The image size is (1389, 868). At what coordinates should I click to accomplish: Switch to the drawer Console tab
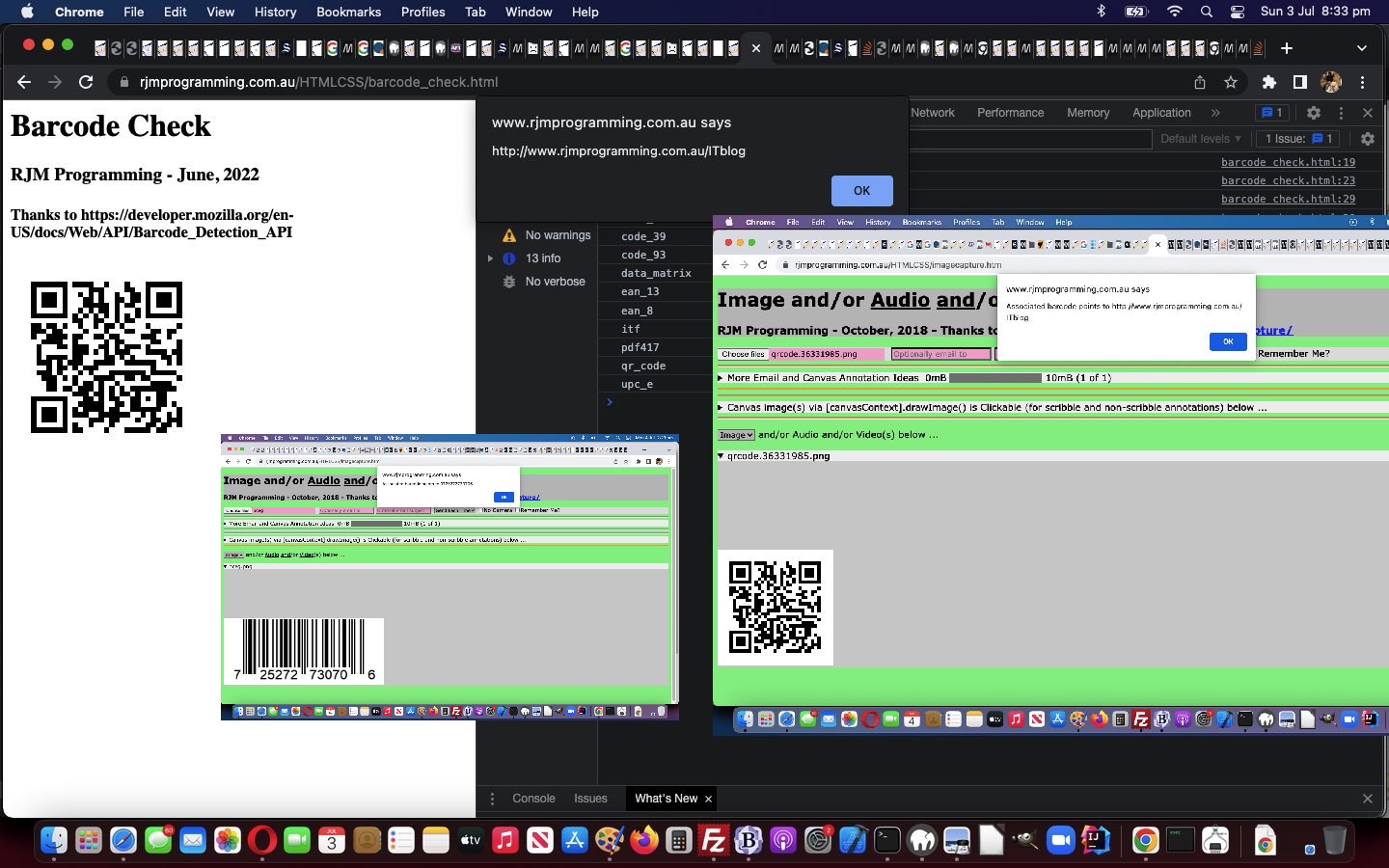click(x=533, y=799)
